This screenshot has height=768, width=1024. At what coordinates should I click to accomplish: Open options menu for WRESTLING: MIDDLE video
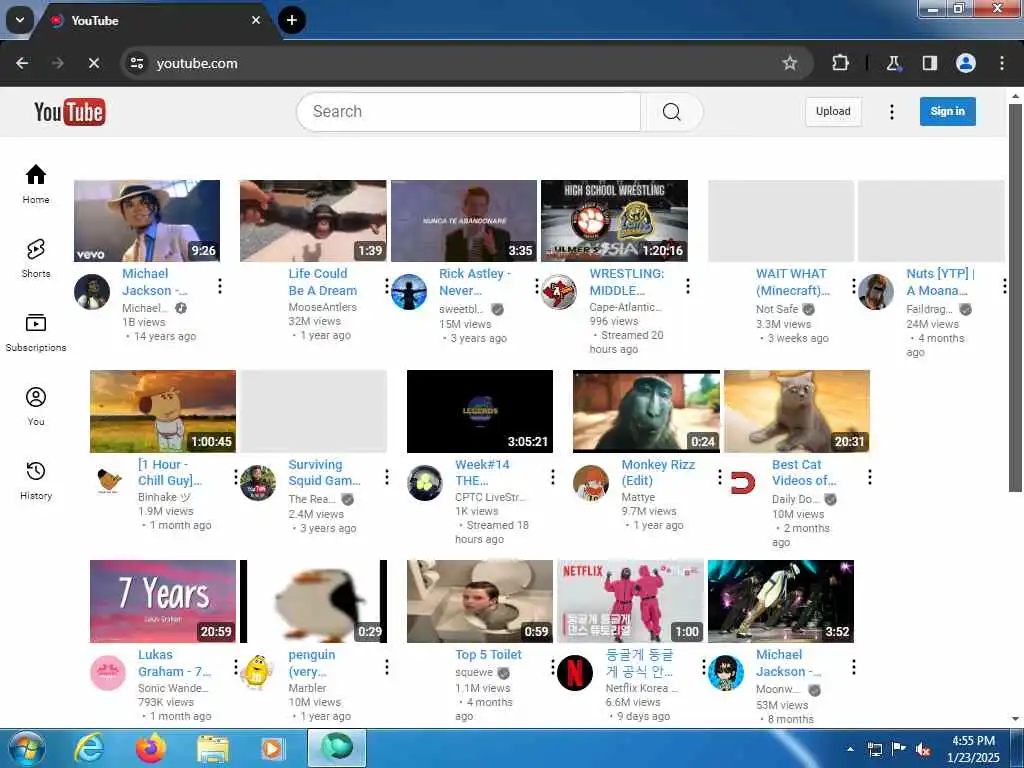click(688, 286)
